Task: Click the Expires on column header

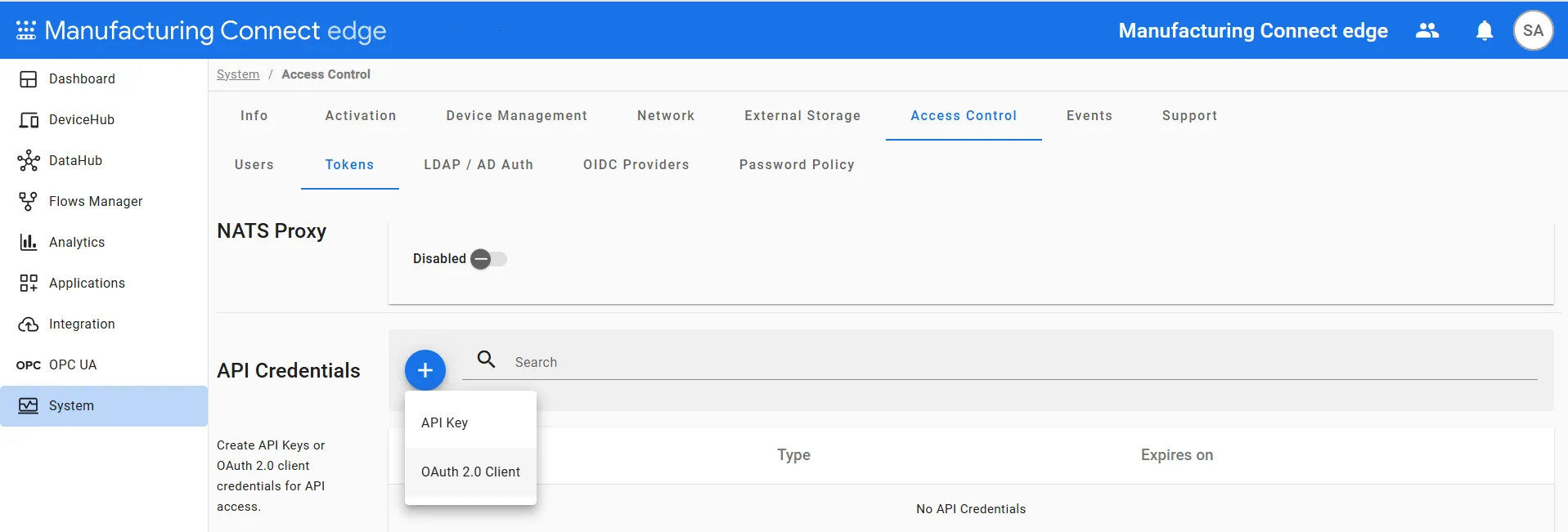Action: point(1177,455)
